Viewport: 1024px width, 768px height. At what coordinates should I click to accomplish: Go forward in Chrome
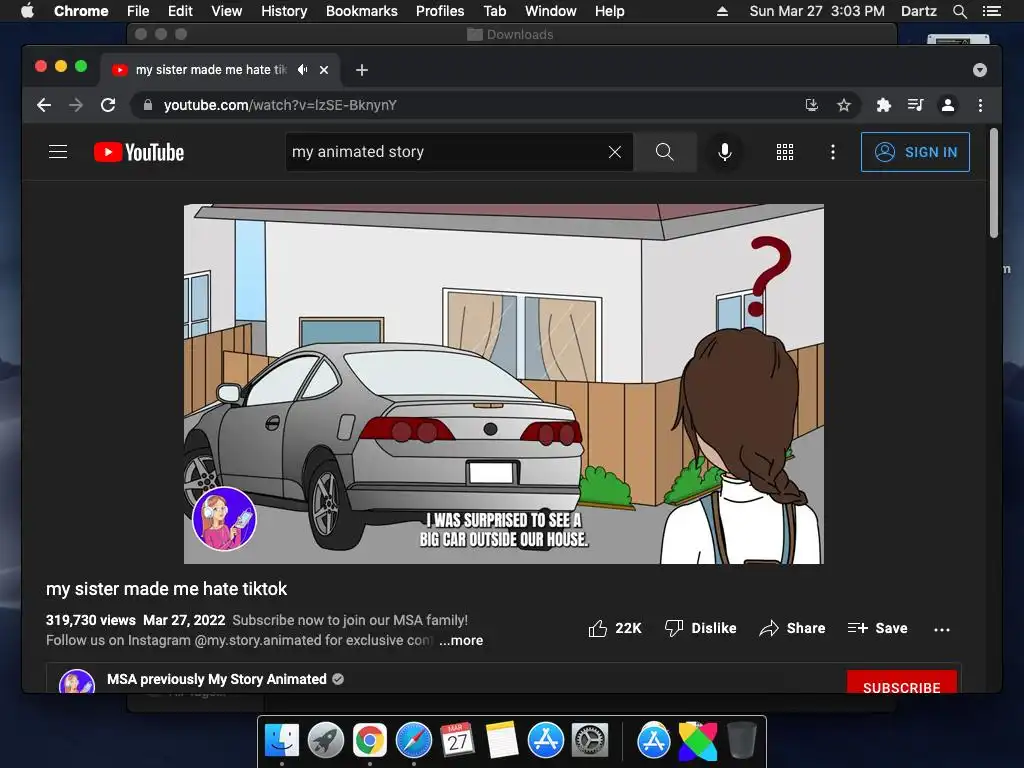pos(76,105)
